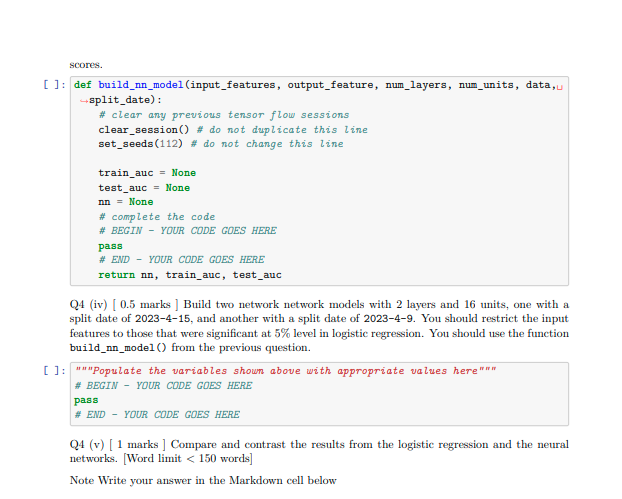Click the first cell's '[ ]:' prompt
This screenshot has height=499, width=622.
pyautogui.click(x=54, y=84)
